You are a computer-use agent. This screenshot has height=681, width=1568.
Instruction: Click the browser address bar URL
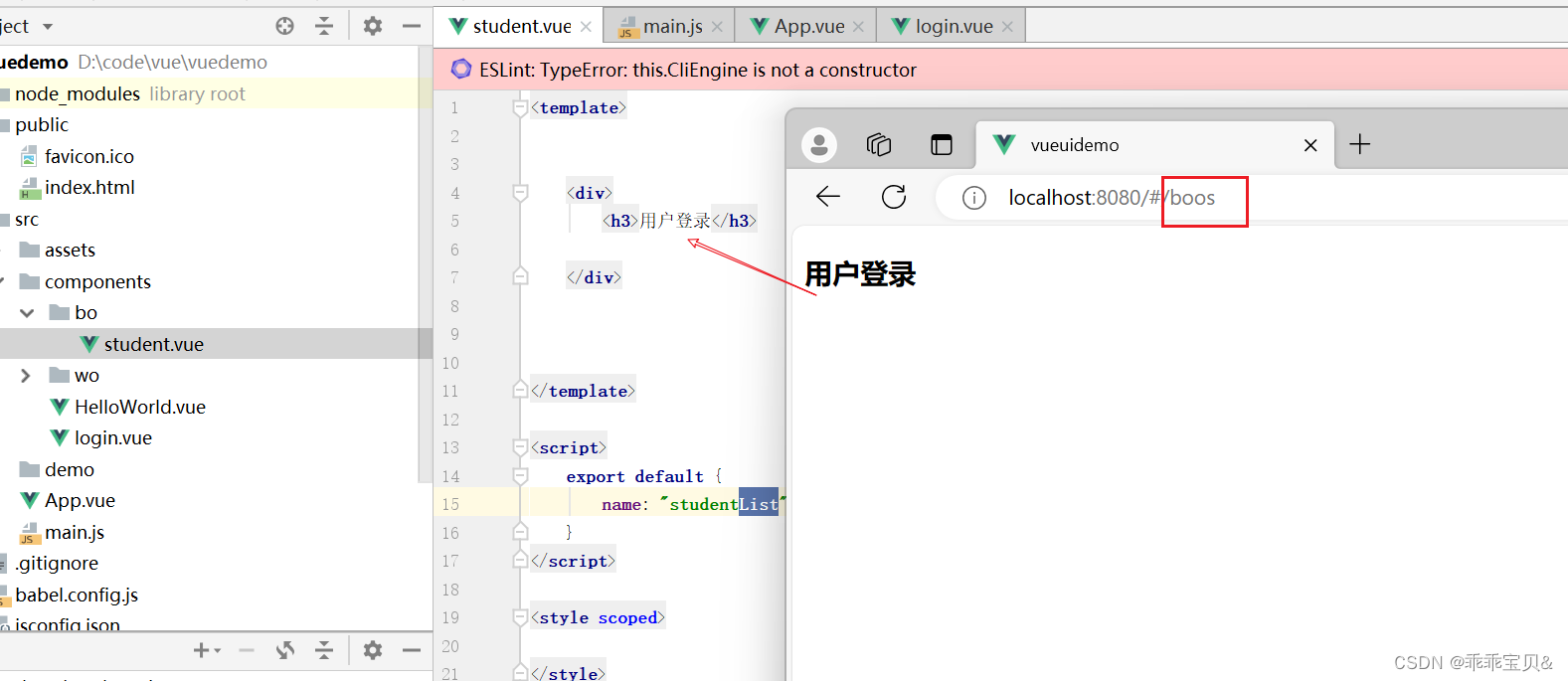pos(1112,198)
